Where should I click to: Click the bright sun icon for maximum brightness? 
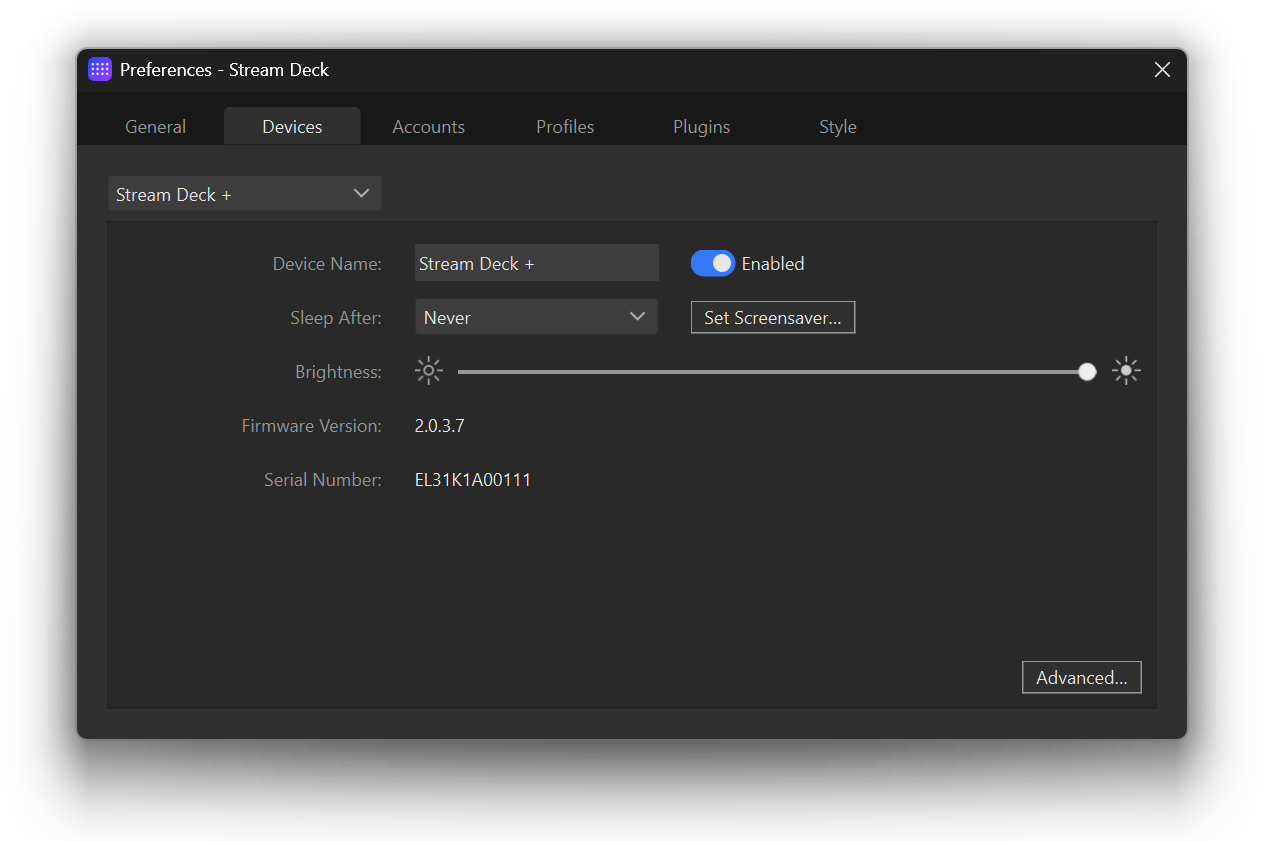tap(1126, 372)
